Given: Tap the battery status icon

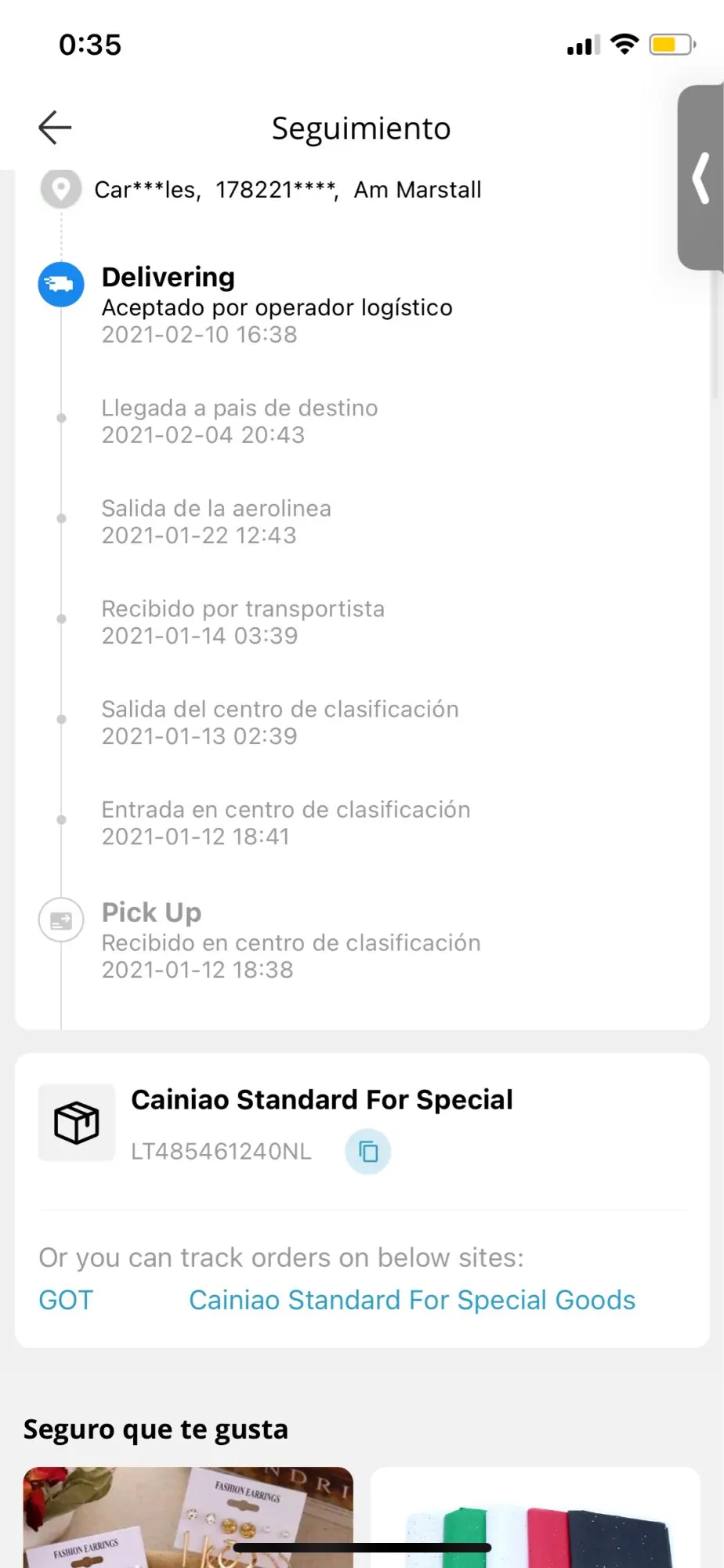Looking at the screenshot, I should 672,45.
